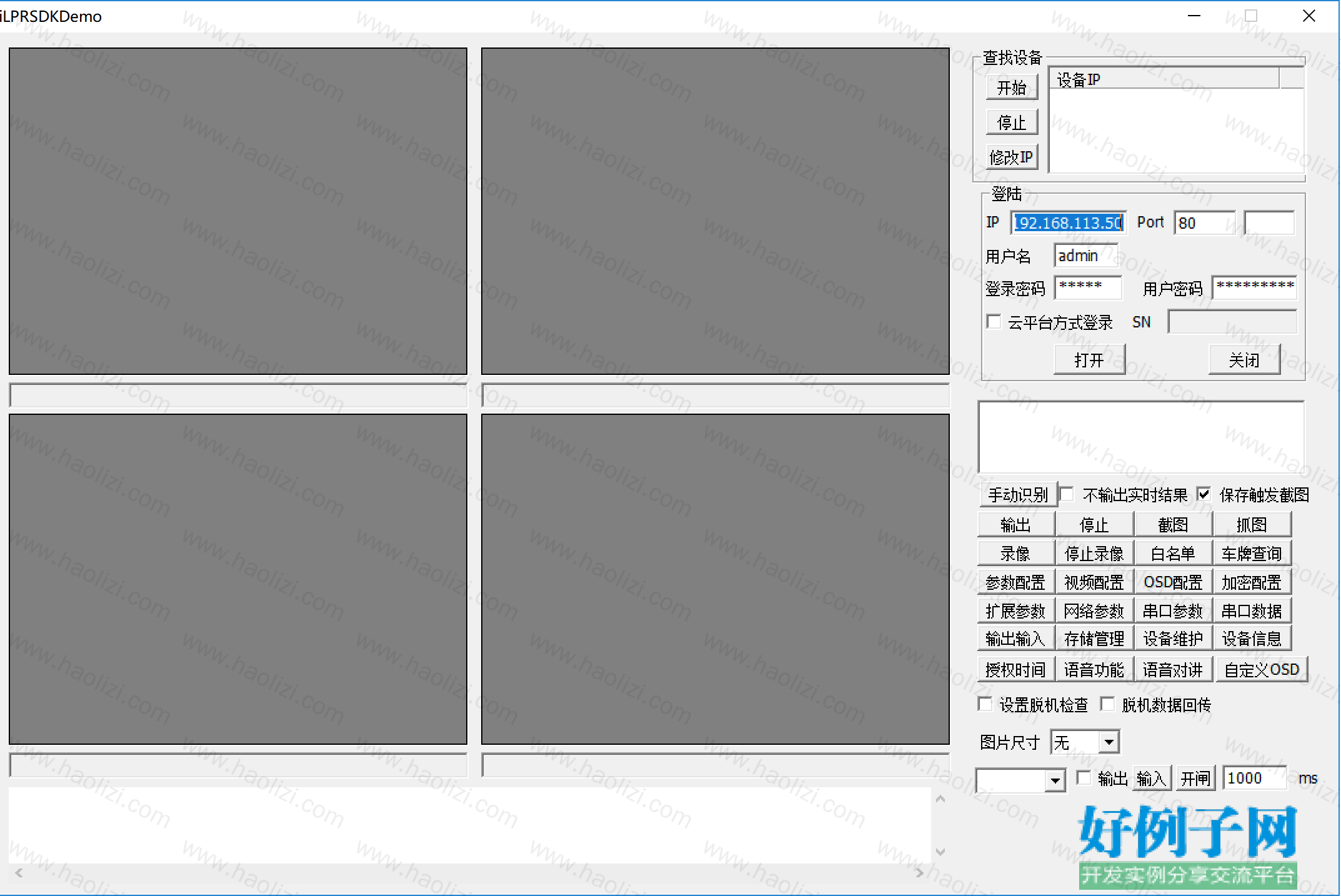This screenshot has width=1341, height=896.
Task: Click the log scrollbar up arrow
Action: coord(940,799)
